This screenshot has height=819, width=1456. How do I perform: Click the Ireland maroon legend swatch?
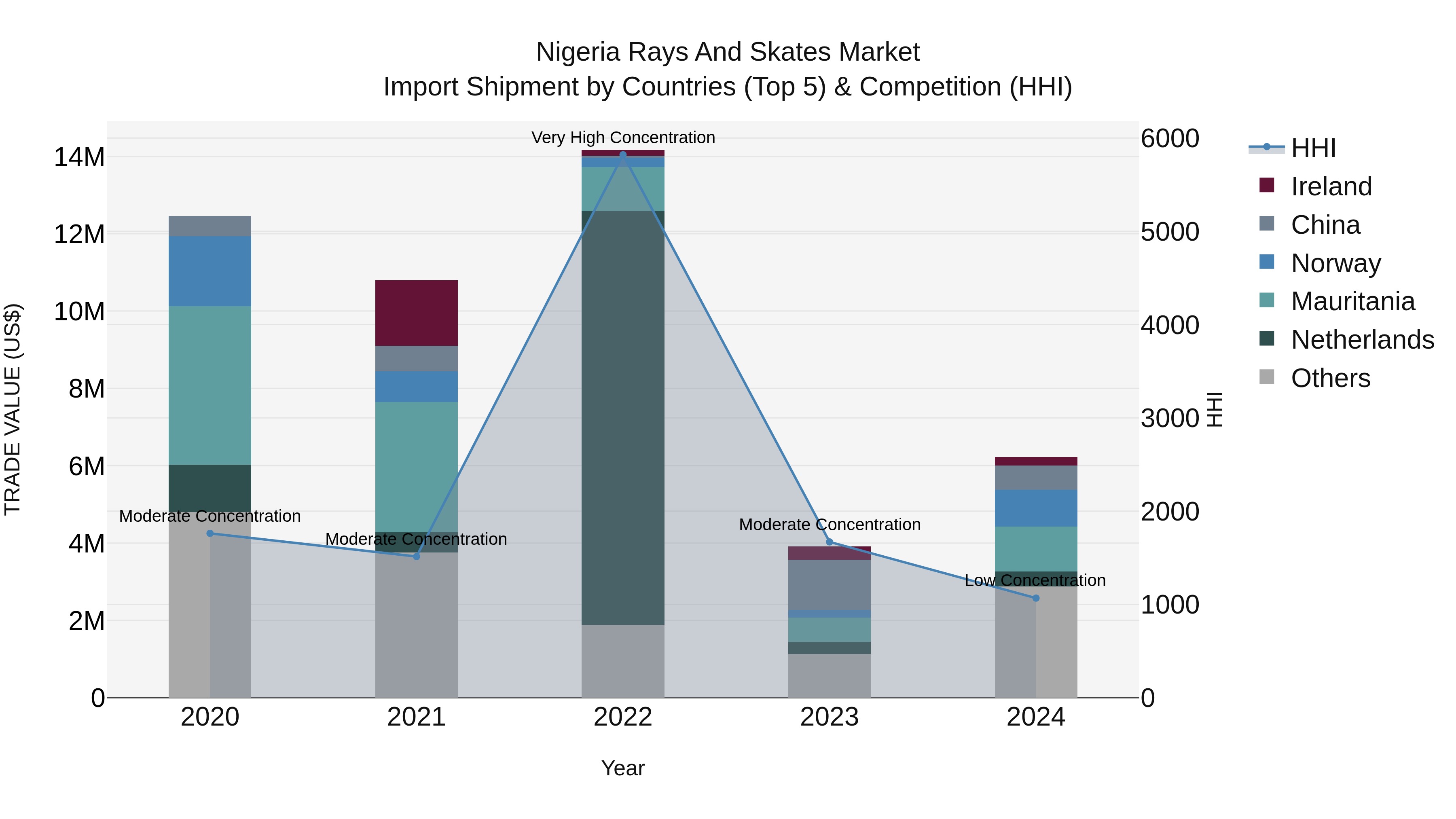tap(1267, 185)
